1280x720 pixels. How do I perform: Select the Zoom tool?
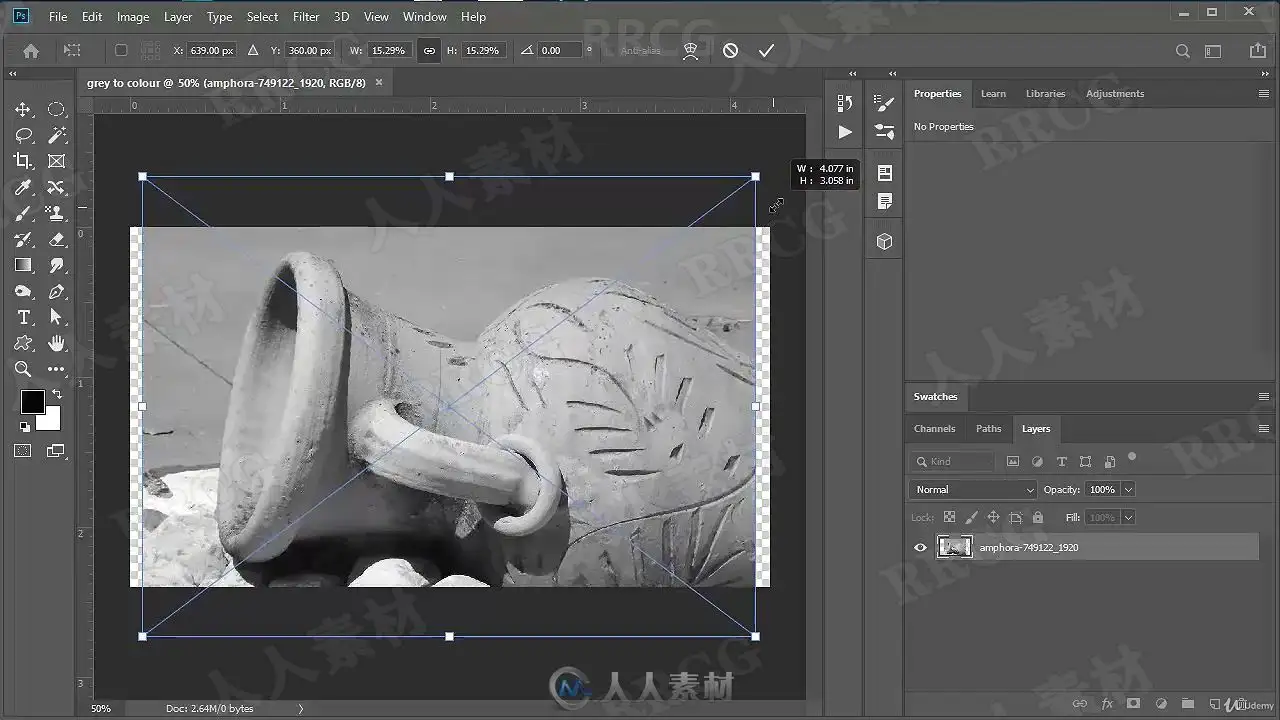pyautogui.click(x=23, y=369)
